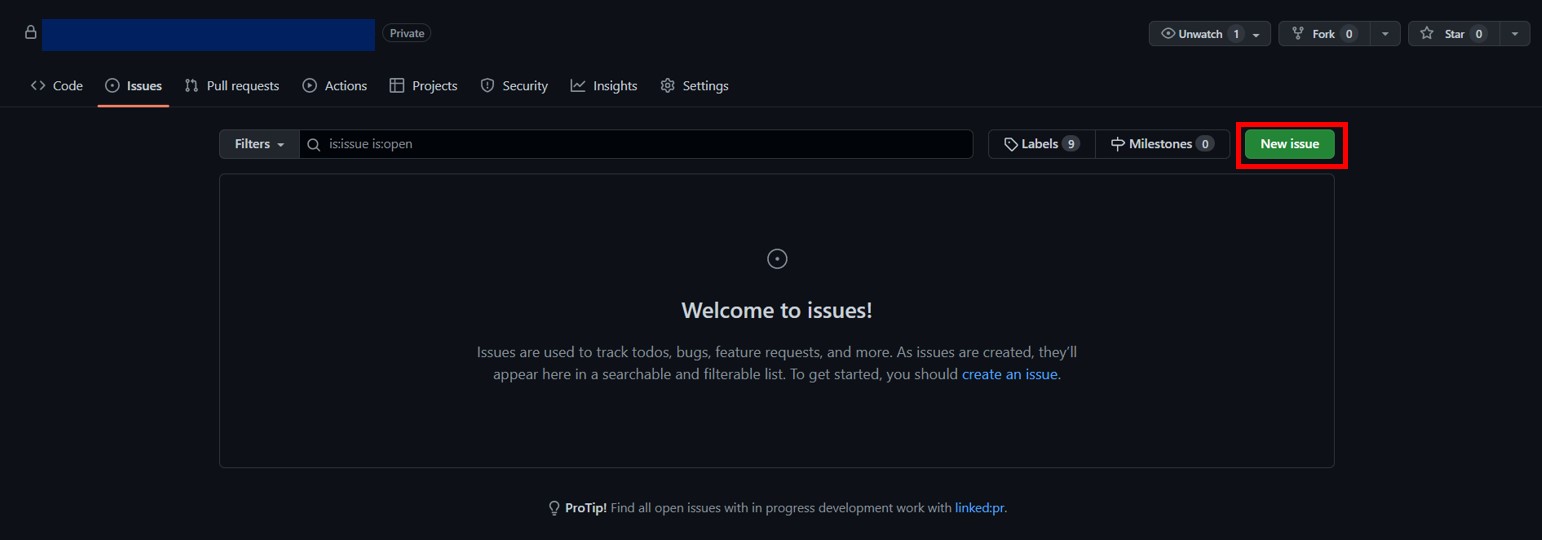Click the private repository lock icon

pyautogui.click(x=31, y=33)
